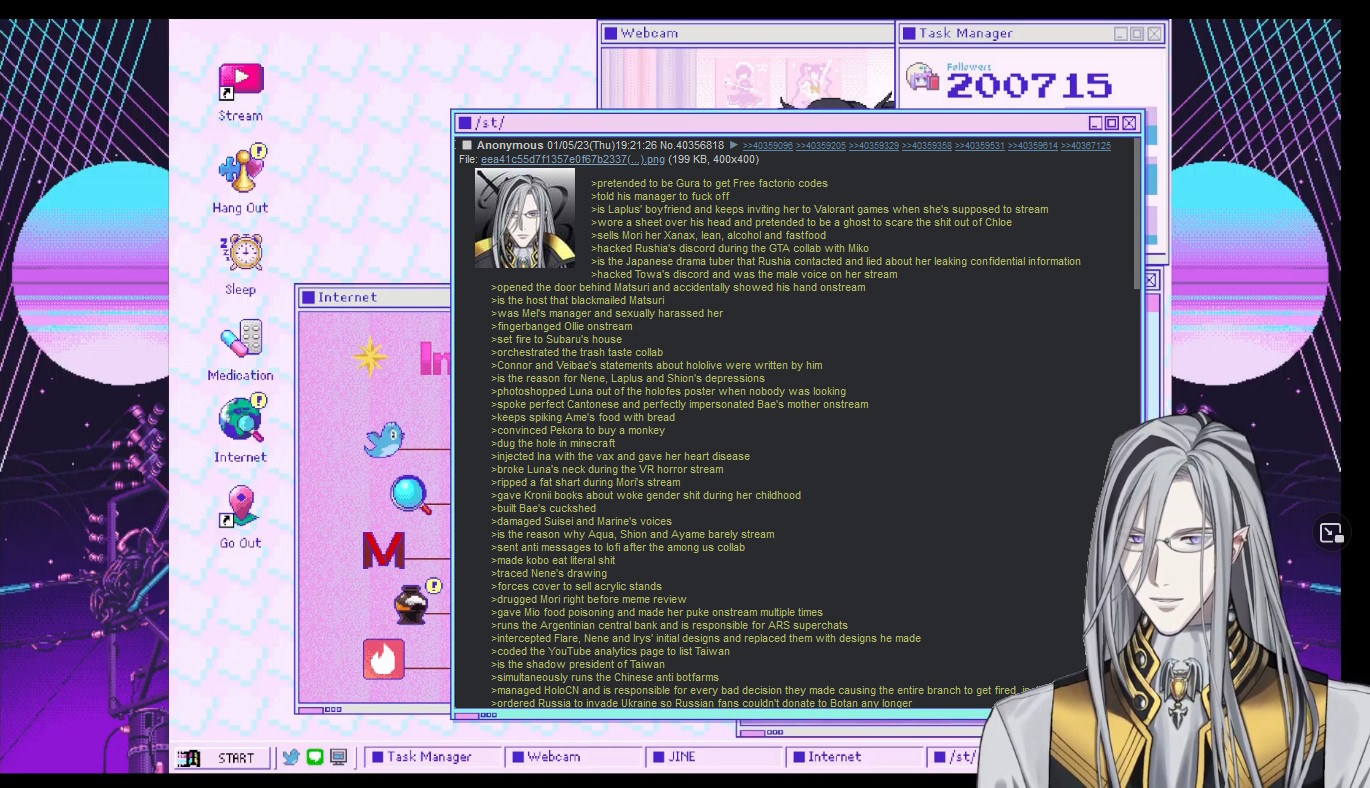This screenshot has height=788, width=1370.
Task: Click the line 'convinced Pekora to buy a monkey'
Action: click(x=578, y=430)
